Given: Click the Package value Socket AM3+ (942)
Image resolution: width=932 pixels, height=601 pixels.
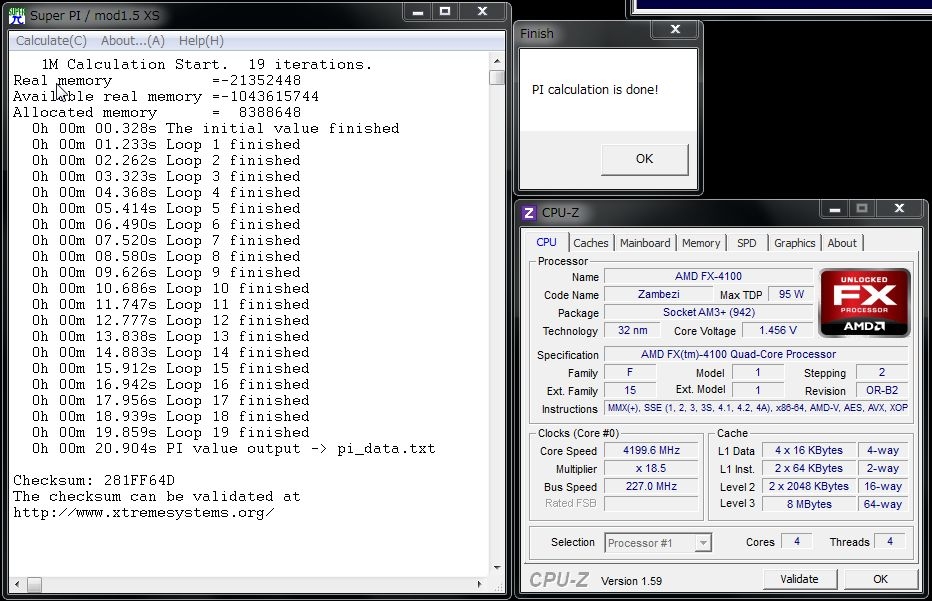Looking at the screenshot, I should coord(708,312).
